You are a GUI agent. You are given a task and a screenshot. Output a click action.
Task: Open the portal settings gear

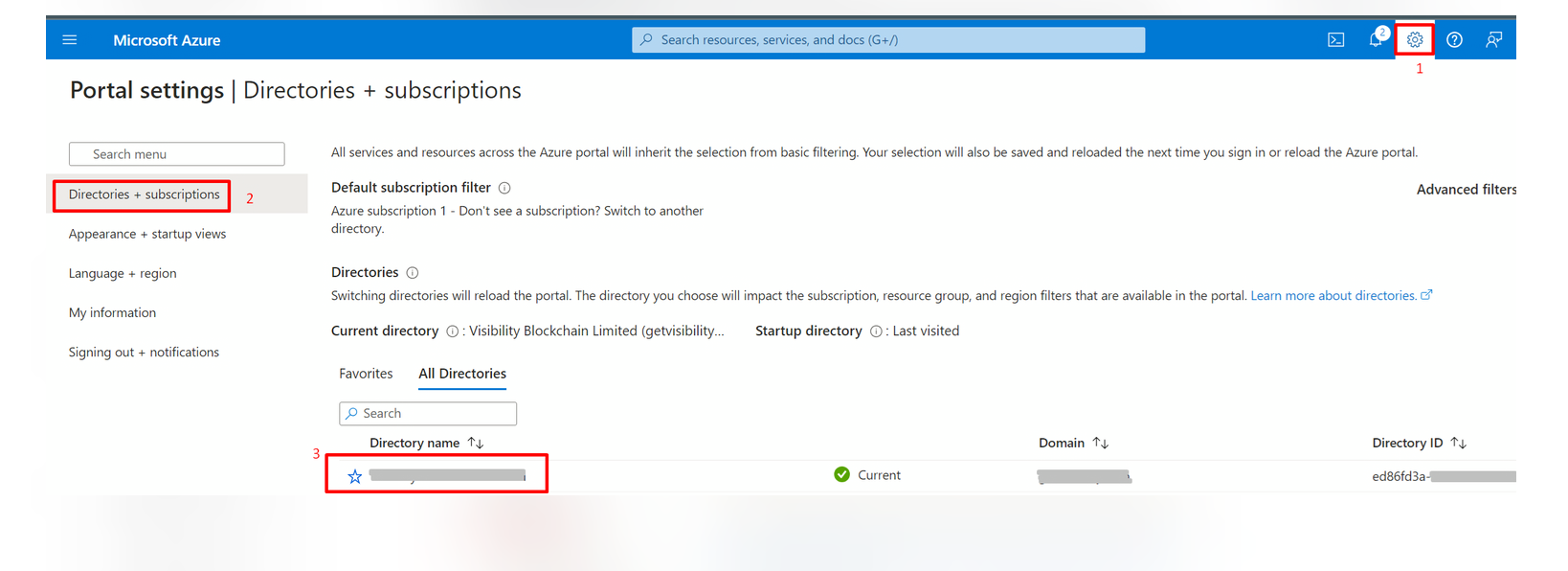point(1415,40)
